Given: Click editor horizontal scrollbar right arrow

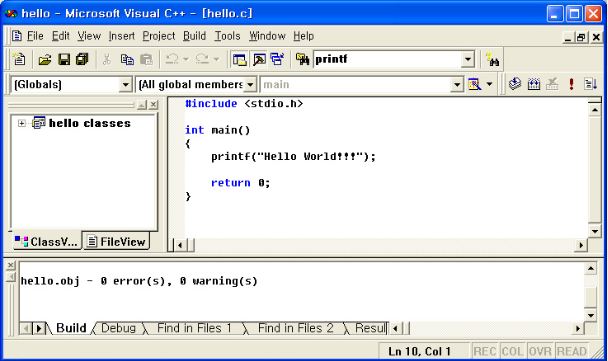Looking at the screenshot, I should (580, 245).
